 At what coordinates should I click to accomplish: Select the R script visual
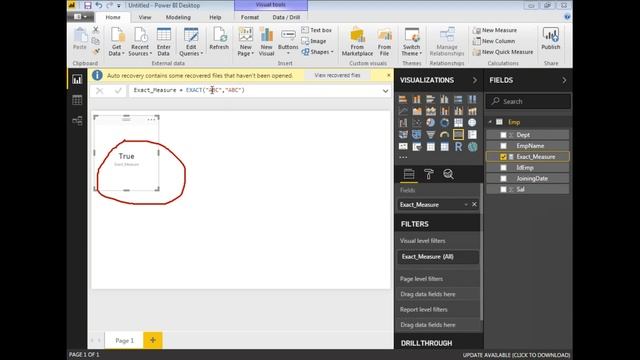tap(458, 147)
